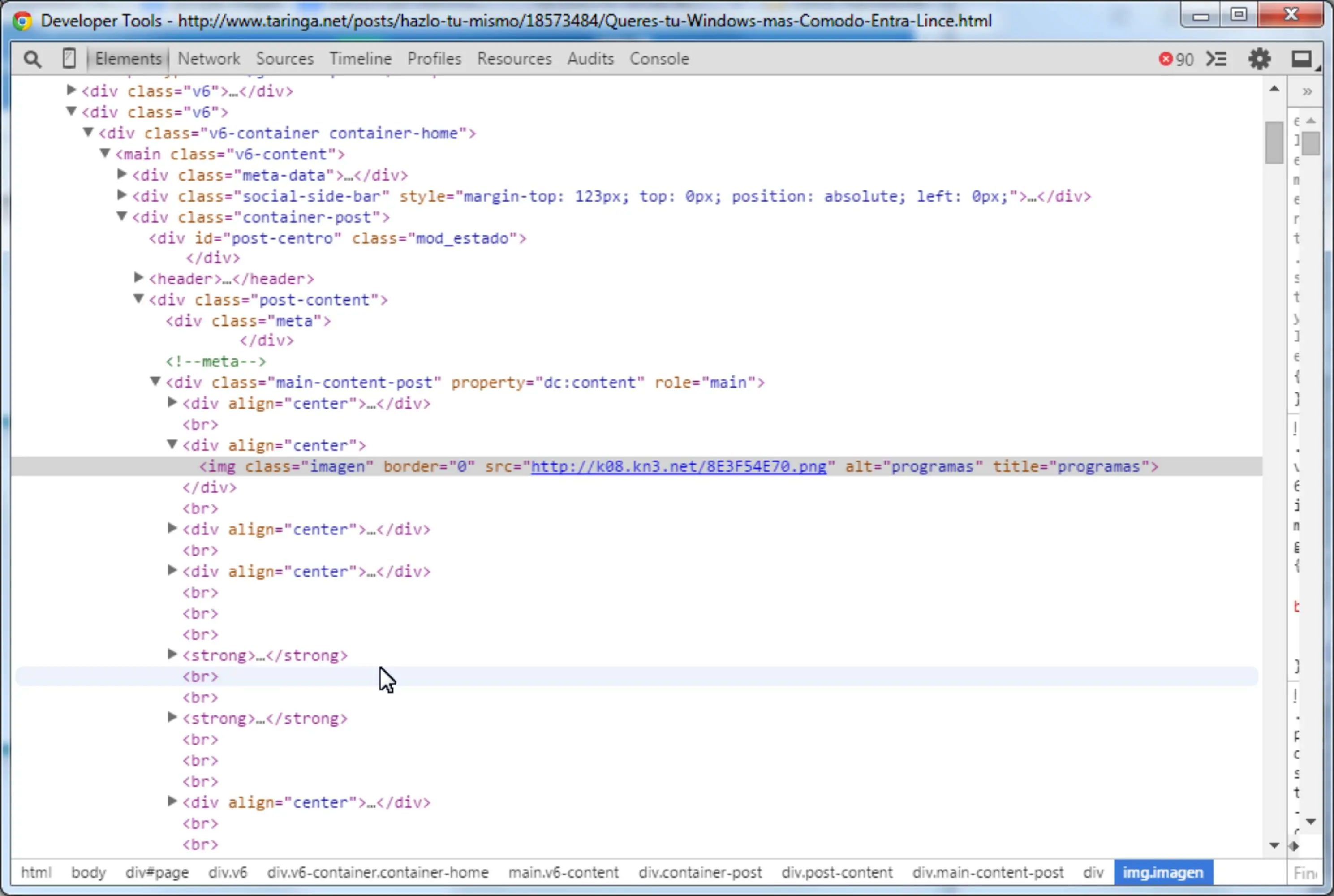Open DevTools settings gear icon
1334x896 pixels.
1259,59
